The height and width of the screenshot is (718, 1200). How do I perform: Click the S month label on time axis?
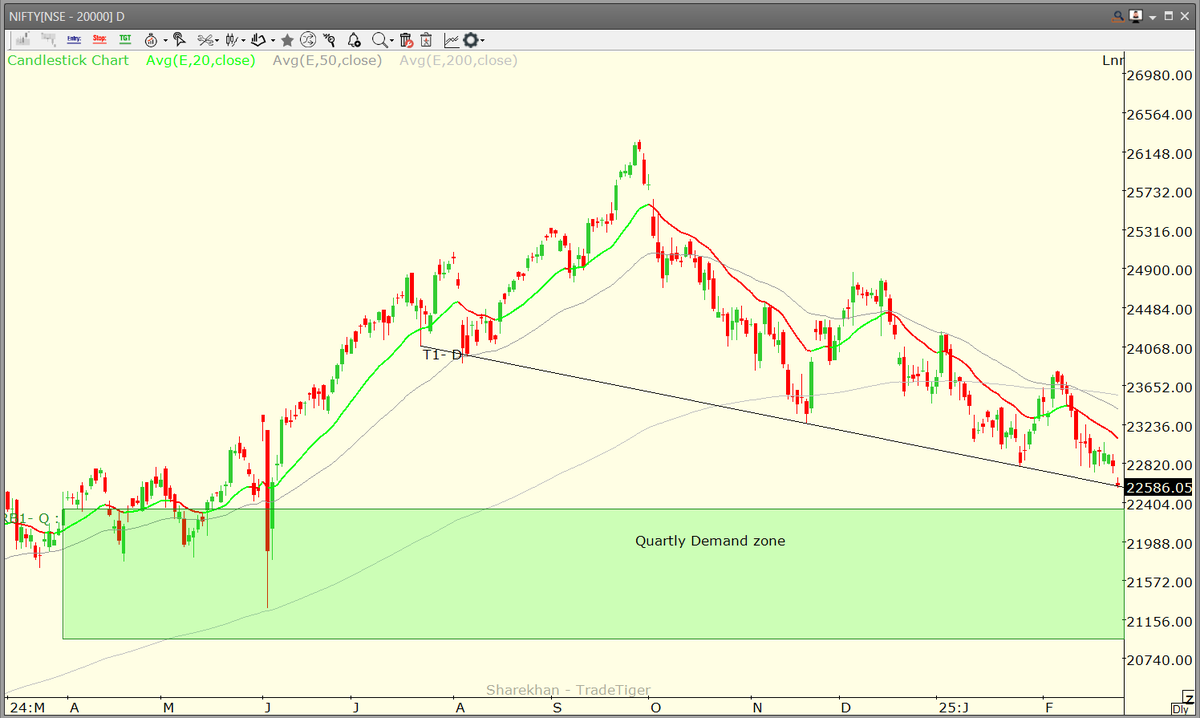tap(557, 708)
